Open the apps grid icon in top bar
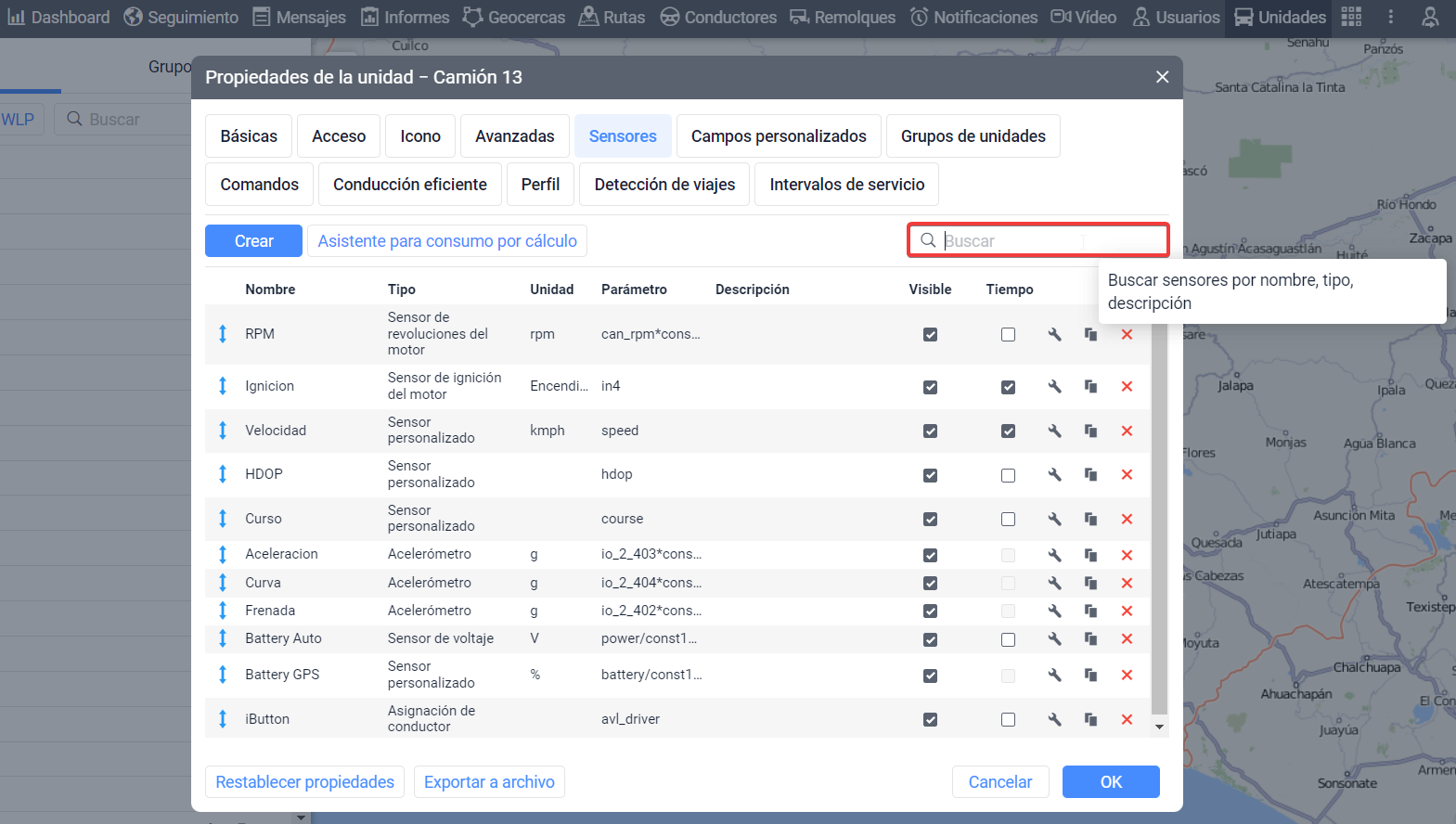 (1351, 17)
